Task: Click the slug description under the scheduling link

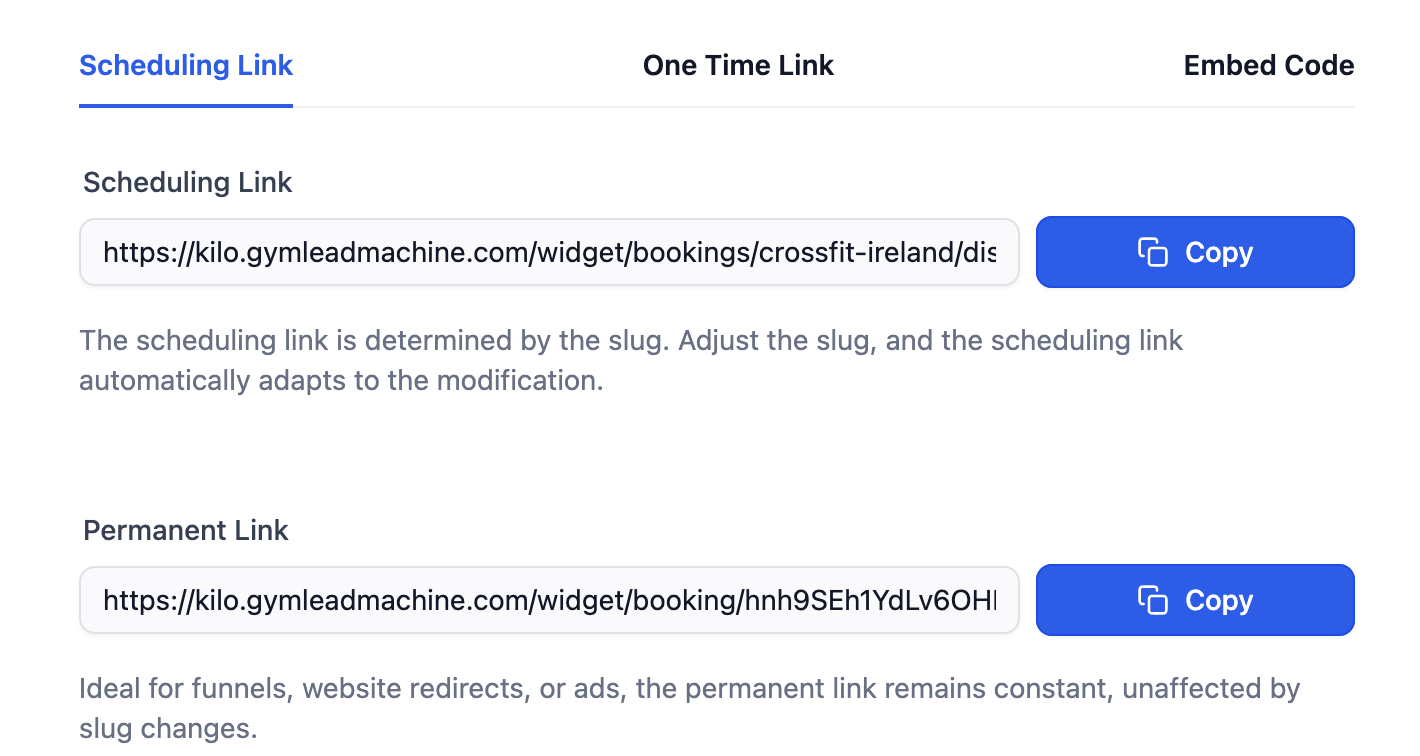Action: coord(631,361)
